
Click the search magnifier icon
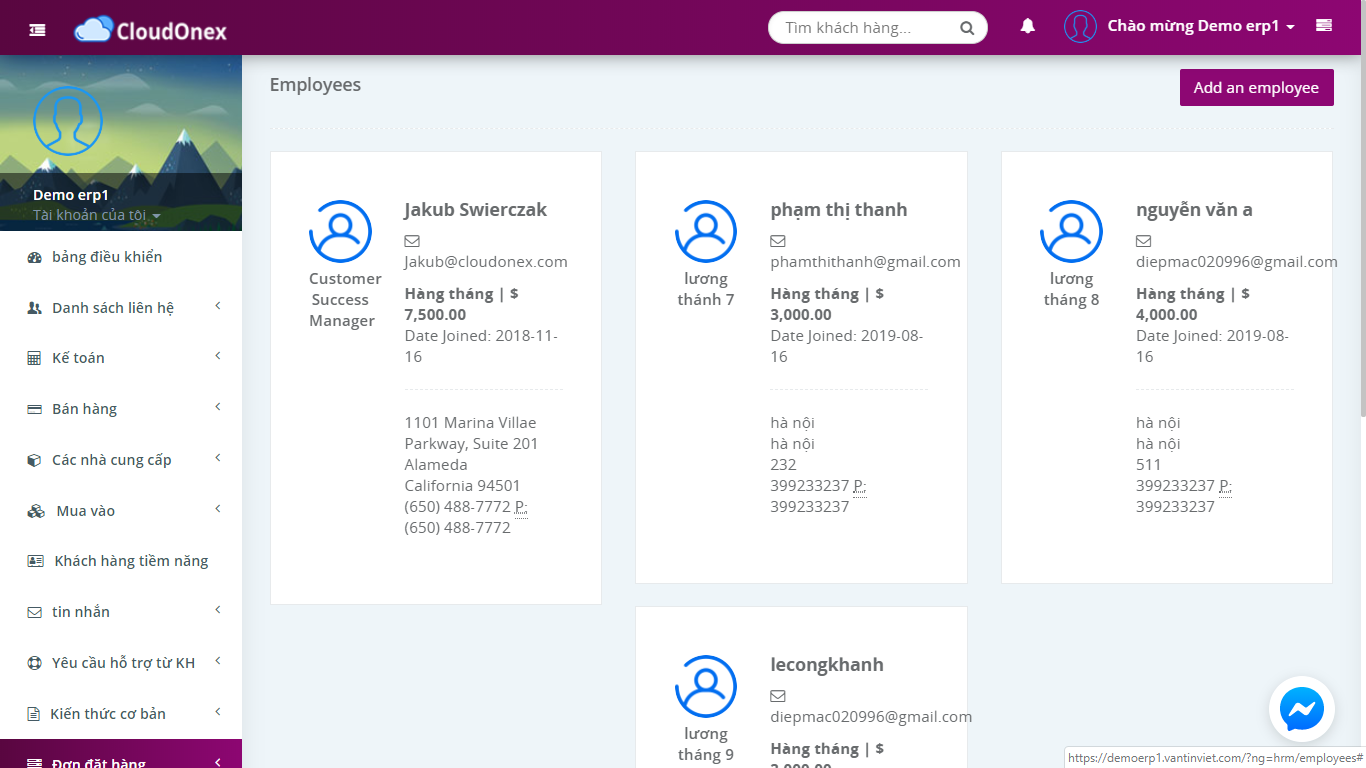[967, 28]
